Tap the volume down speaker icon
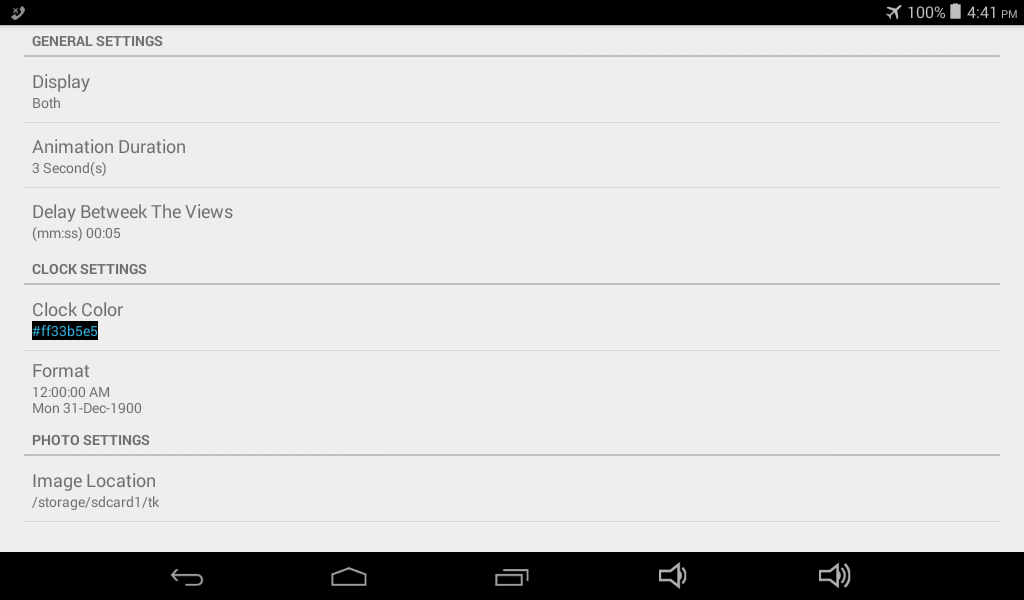The height and width of the screenshot is (600, 1024). (x=673, y=576)
